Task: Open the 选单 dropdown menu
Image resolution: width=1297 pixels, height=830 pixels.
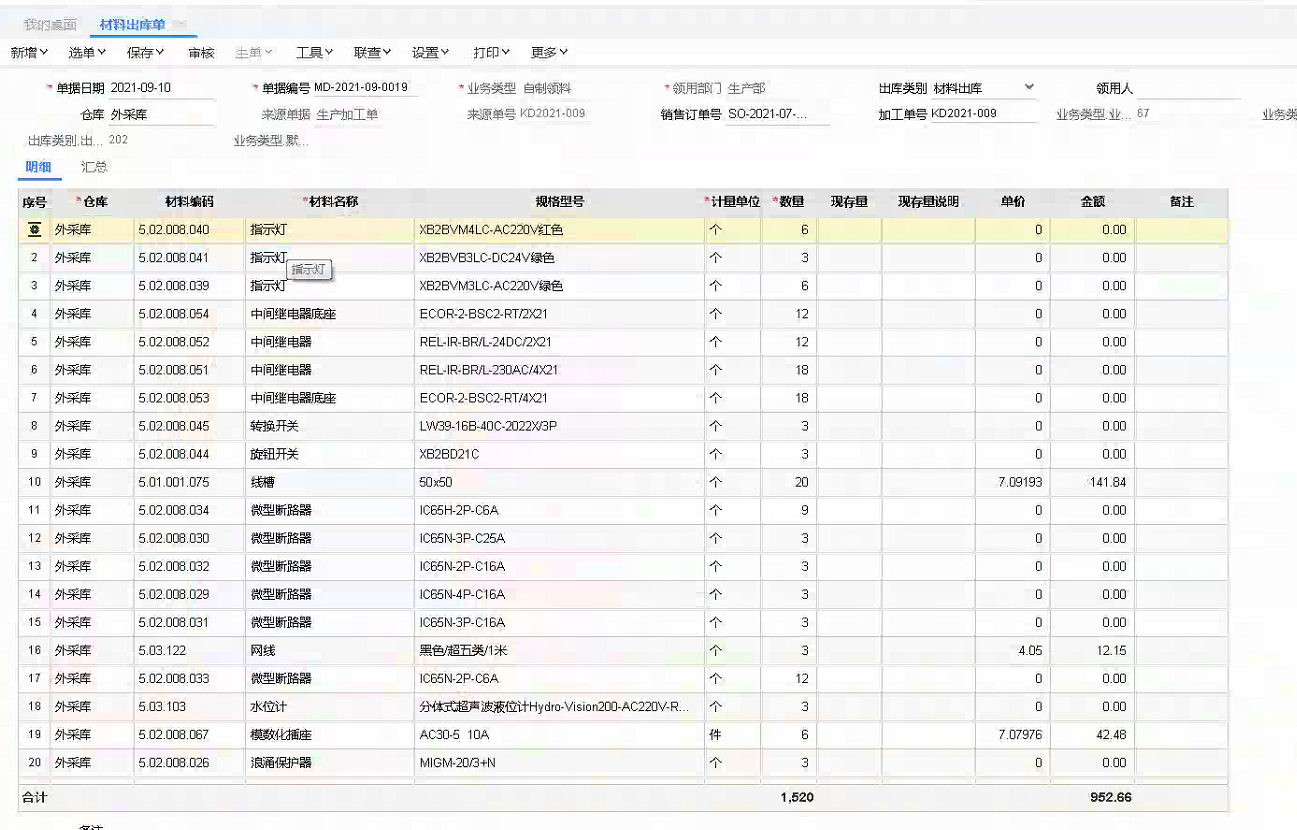Action: [88, 53]
